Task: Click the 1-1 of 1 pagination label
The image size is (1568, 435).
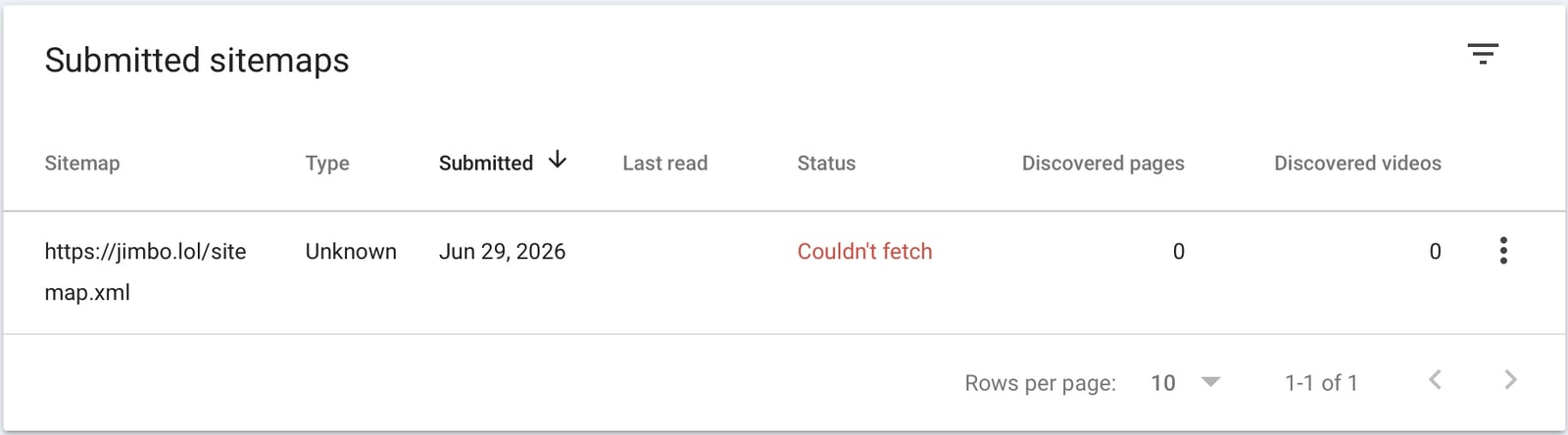Action: point(1321,383)
